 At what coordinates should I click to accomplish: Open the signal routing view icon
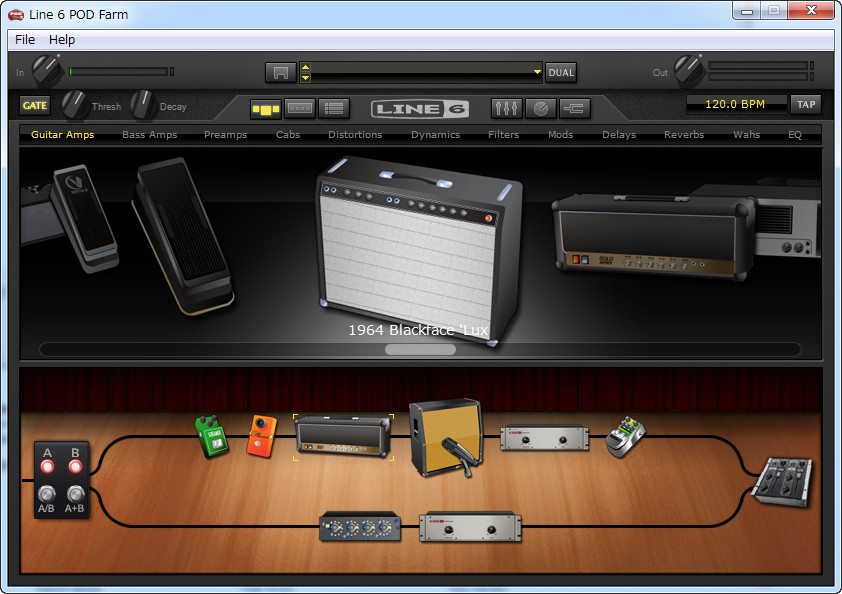(575, 108)
